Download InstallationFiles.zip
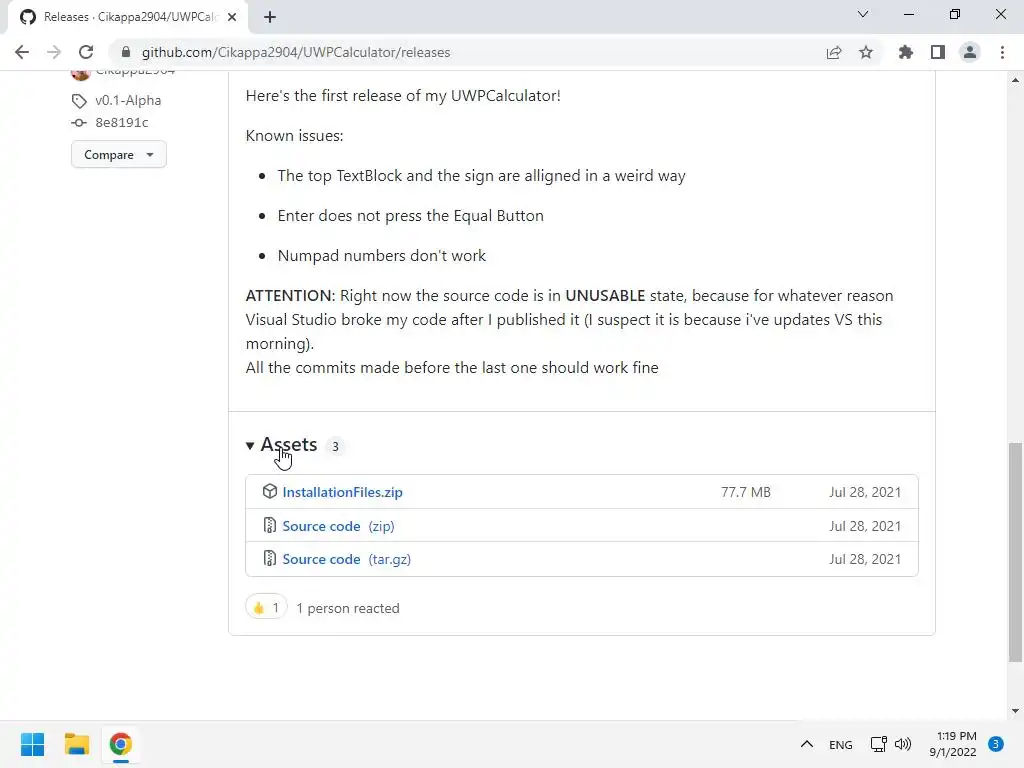 (342, 492)
